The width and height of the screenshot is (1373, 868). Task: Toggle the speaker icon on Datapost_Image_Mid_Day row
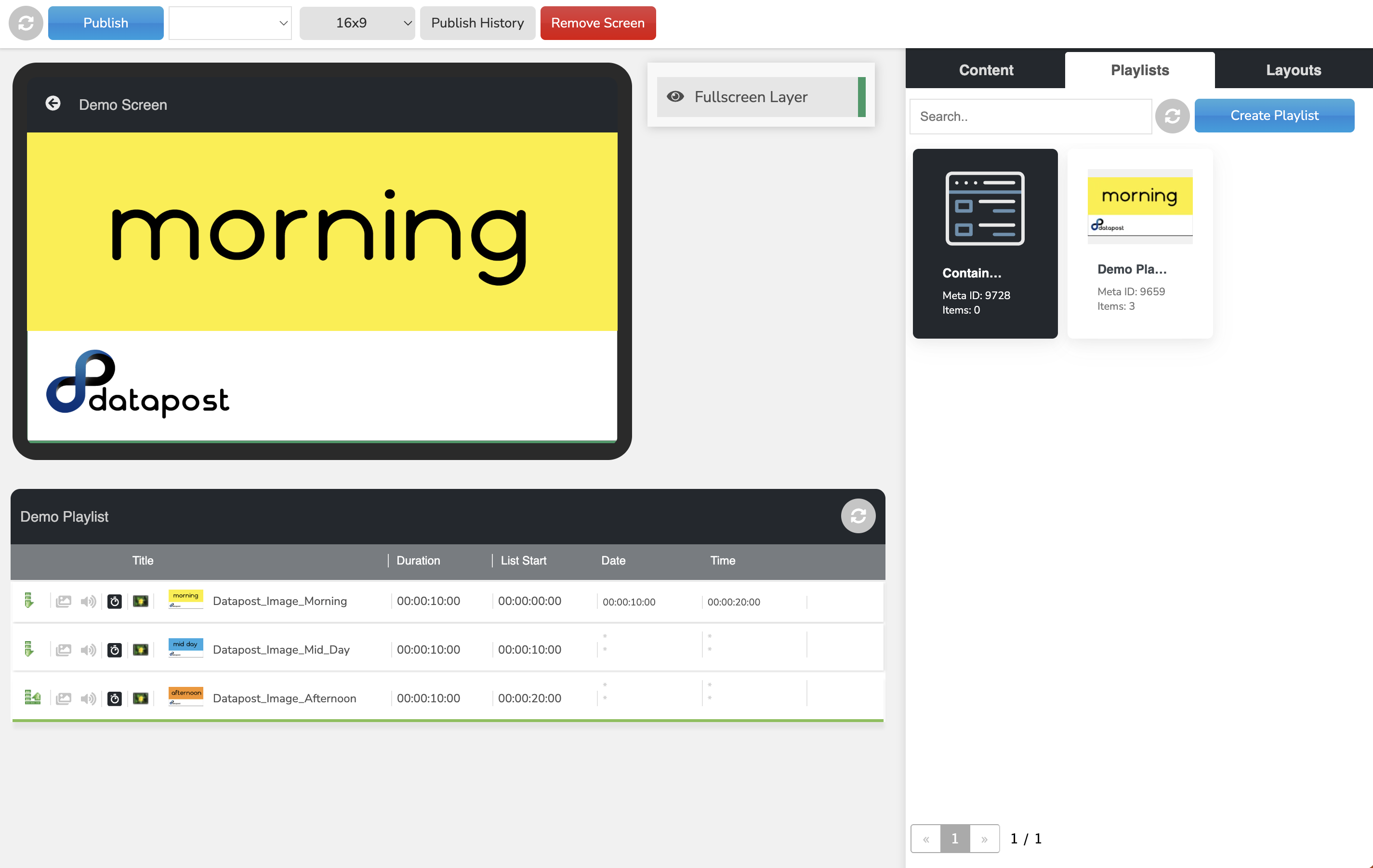coord(88,650)
